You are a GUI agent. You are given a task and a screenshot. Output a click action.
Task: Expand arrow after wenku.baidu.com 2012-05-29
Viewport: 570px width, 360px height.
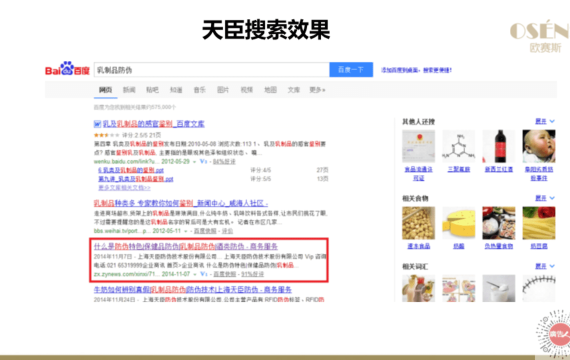click(x=195, y=162)
